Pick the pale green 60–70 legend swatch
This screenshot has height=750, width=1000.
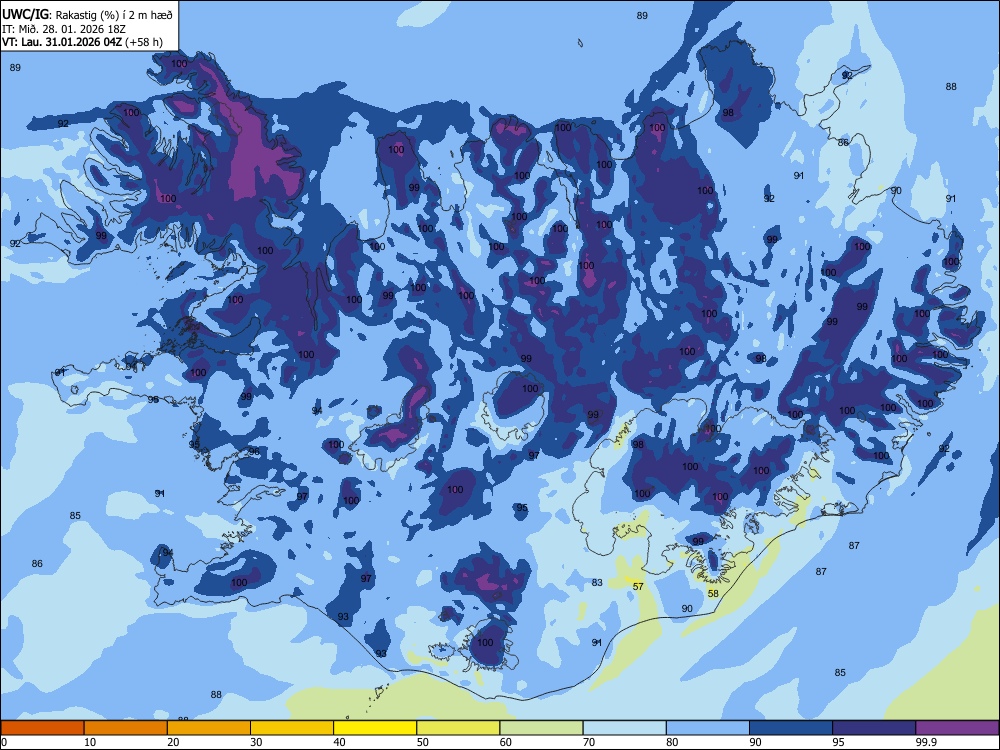541,728
